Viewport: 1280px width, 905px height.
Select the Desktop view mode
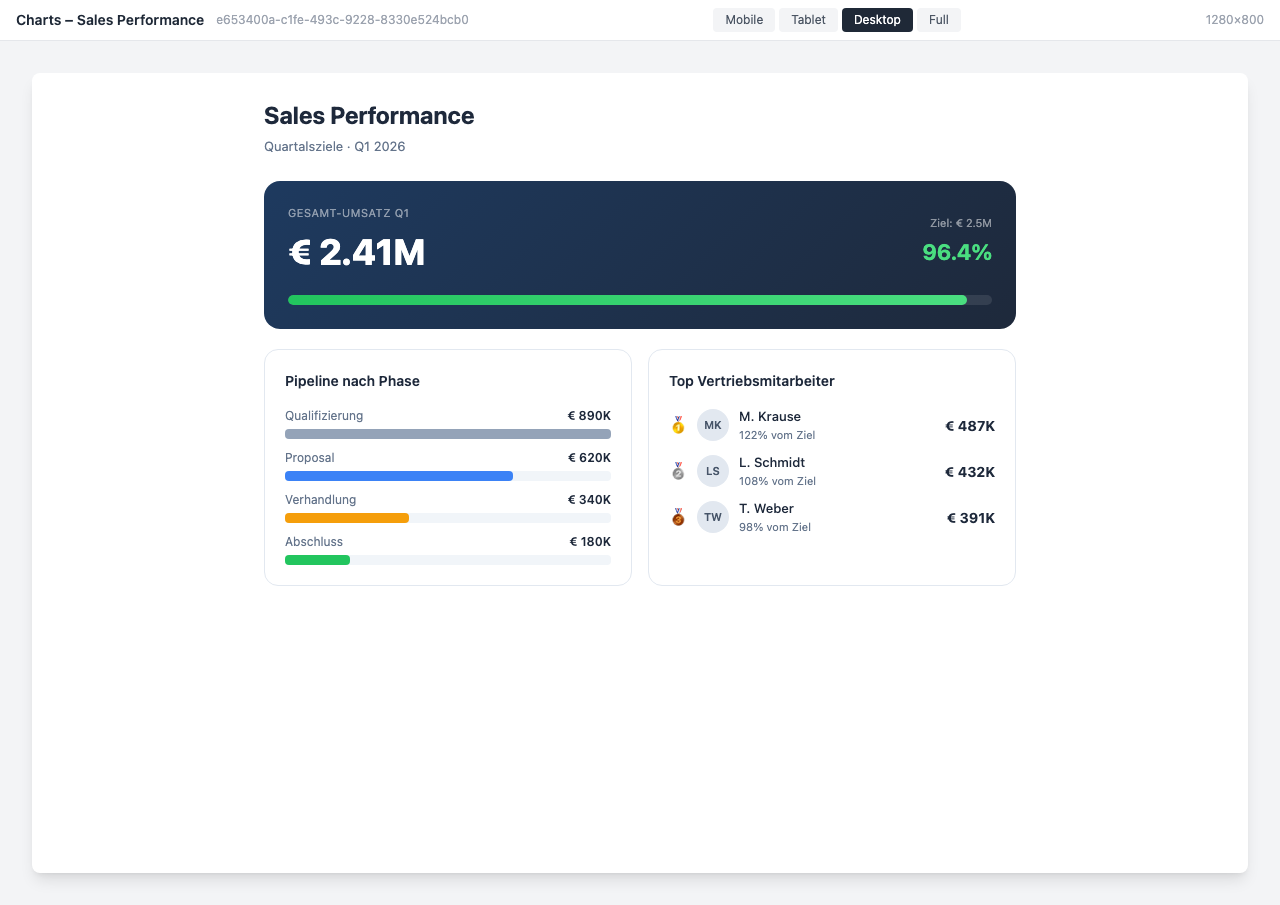click(877, 19)
